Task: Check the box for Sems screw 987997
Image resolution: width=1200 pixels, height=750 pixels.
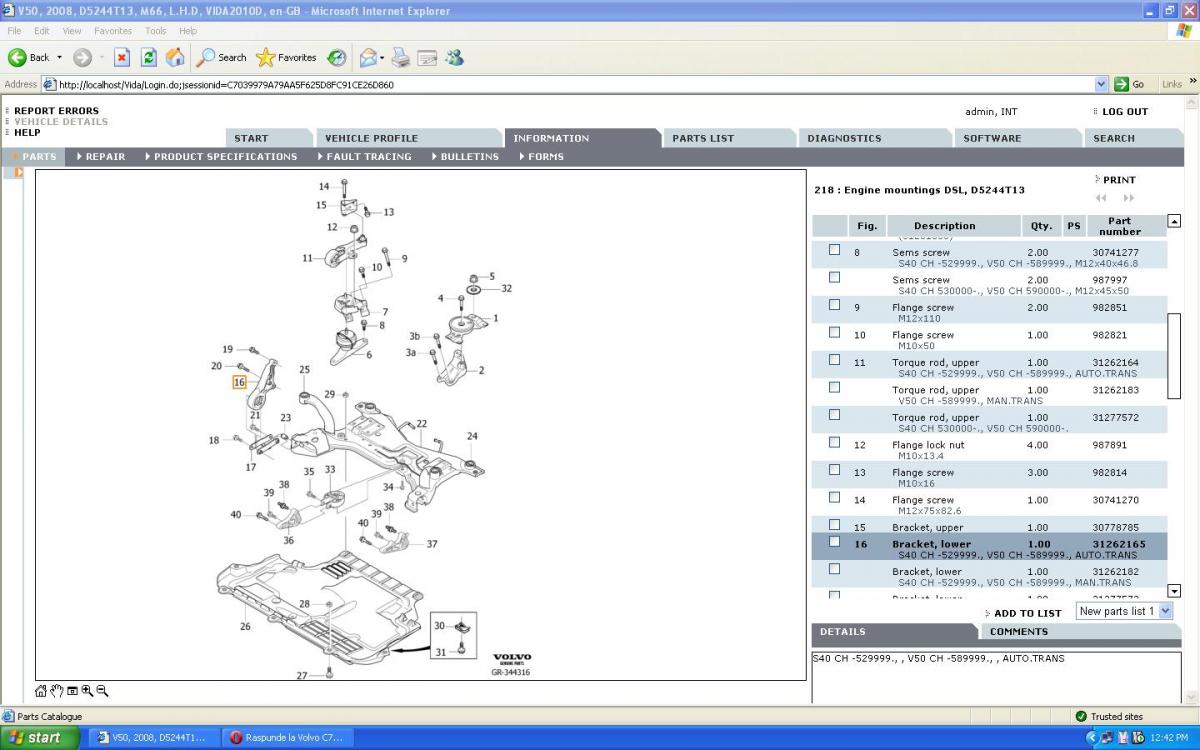Action: pyautogui.click(x=834, y=277)
